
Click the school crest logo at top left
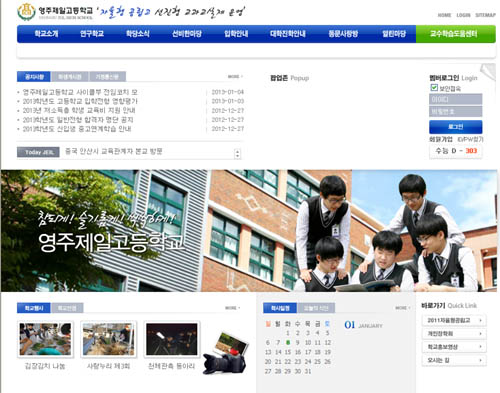pyautogui.click(x=26, y=12)
